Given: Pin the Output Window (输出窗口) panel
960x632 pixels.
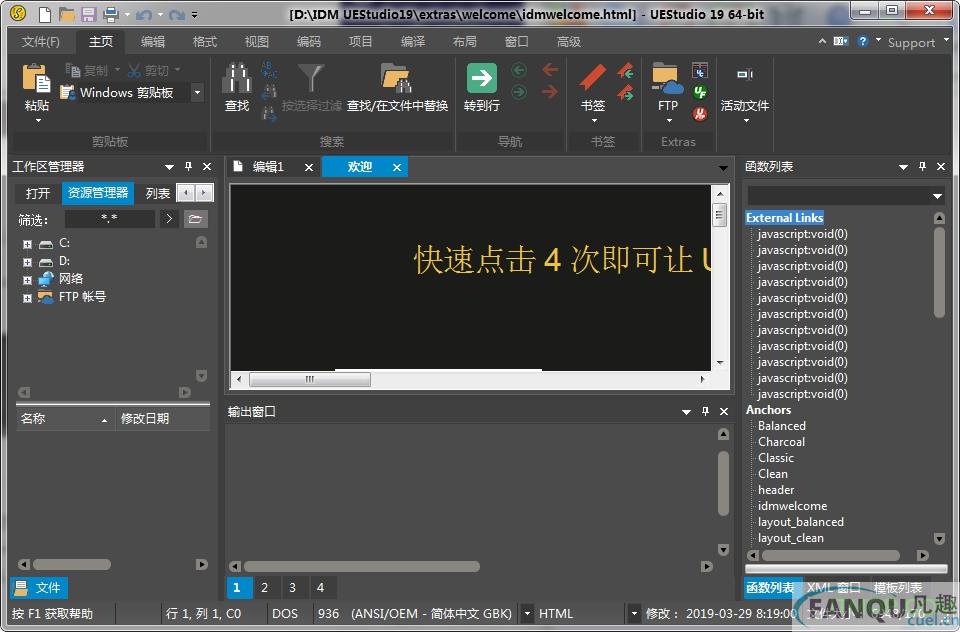Looking at the screenshot, I should 705,412.
